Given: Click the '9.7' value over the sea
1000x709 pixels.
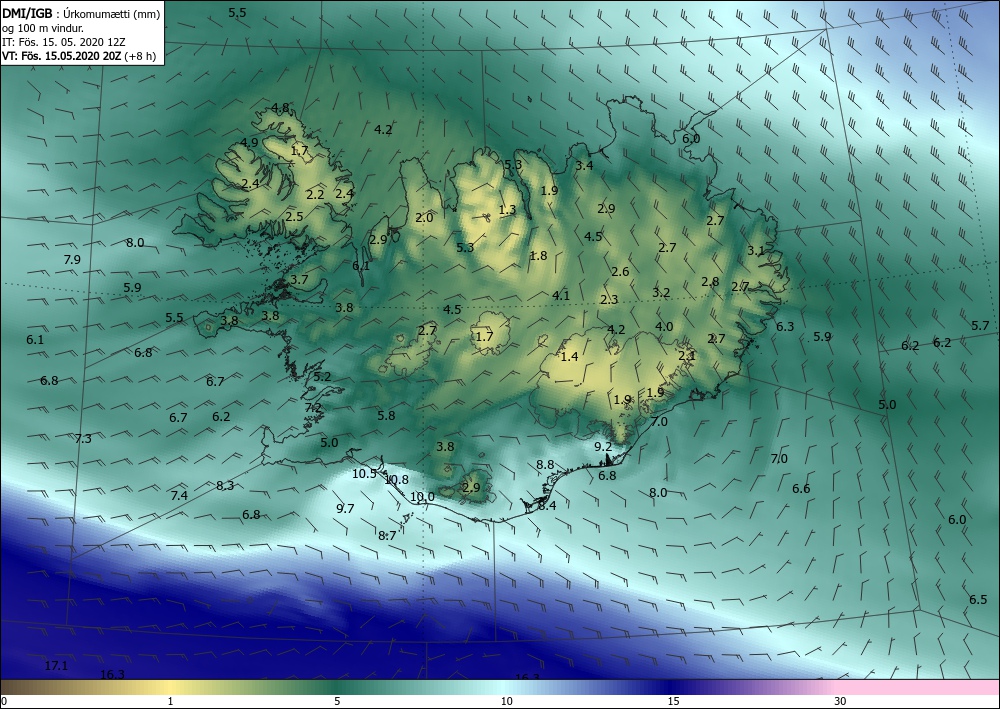Looking at the screenshot, I should click(345, 508).
